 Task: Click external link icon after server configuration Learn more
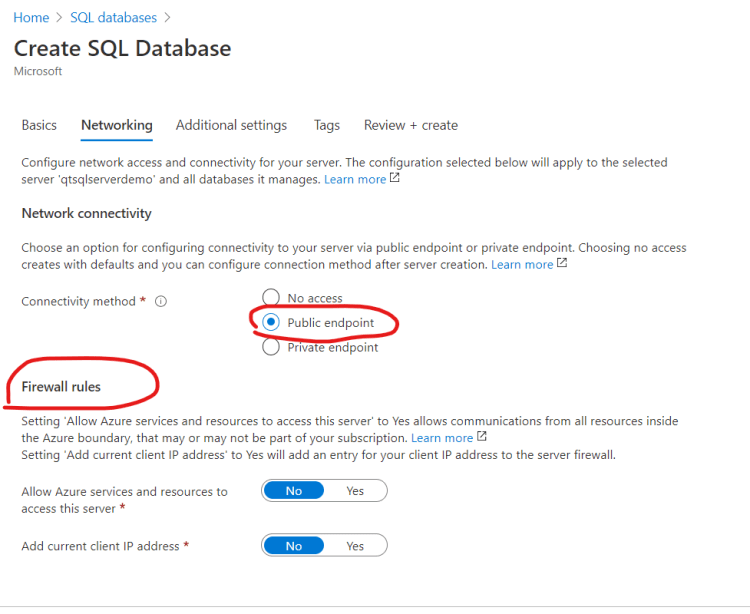point(395,179)
